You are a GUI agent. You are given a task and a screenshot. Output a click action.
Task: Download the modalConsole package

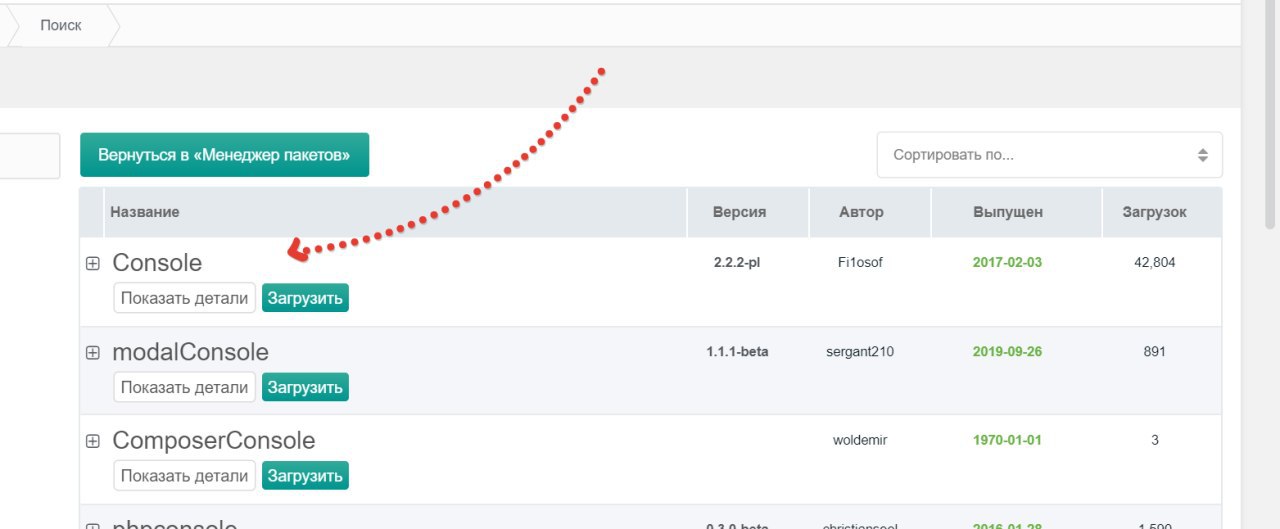point(305,387)
